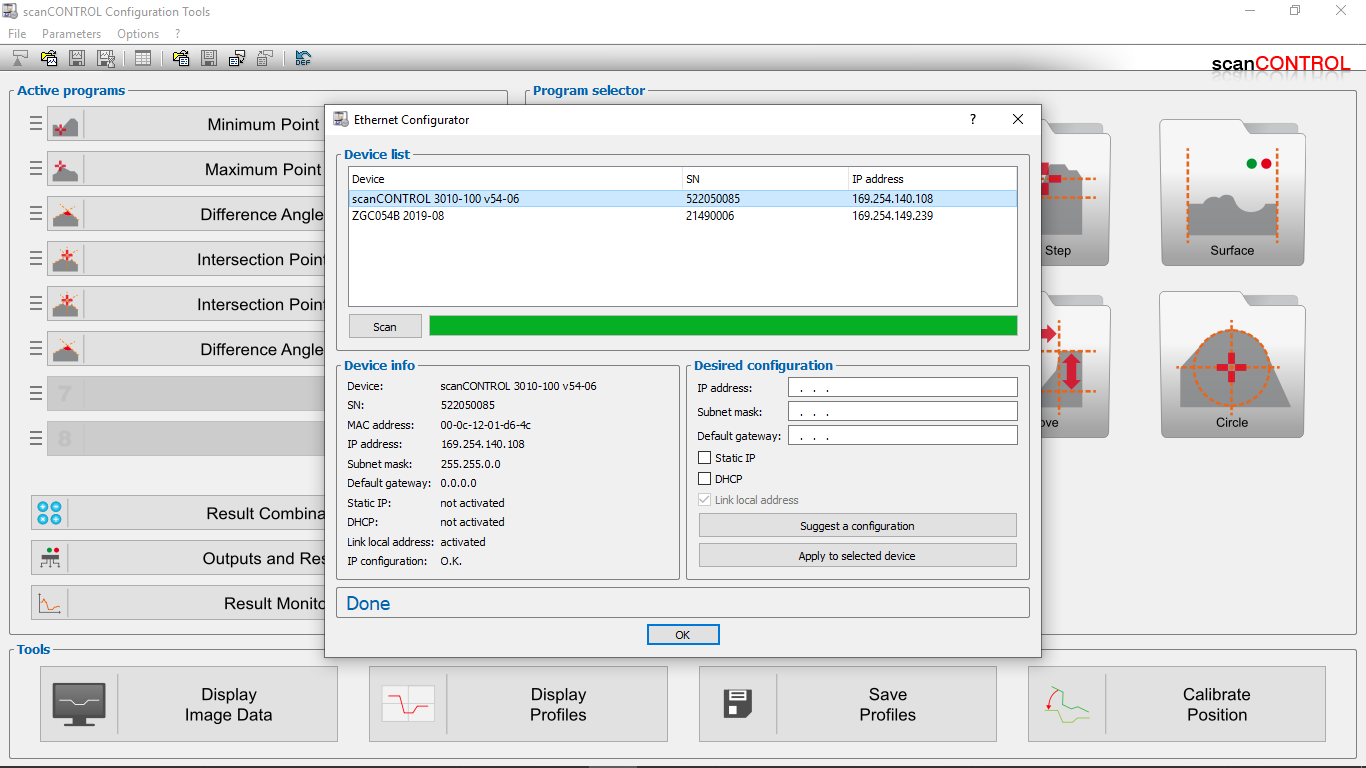Click the Calibrate Position icon
Screen dimensions: 1366x768
click(x=1067, y=704)
